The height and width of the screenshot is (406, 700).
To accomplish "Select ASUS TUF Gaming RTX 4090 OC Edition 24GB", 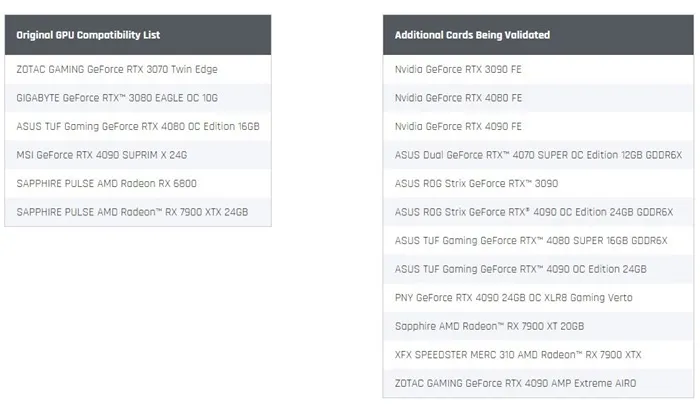I will tap(538, 269).
